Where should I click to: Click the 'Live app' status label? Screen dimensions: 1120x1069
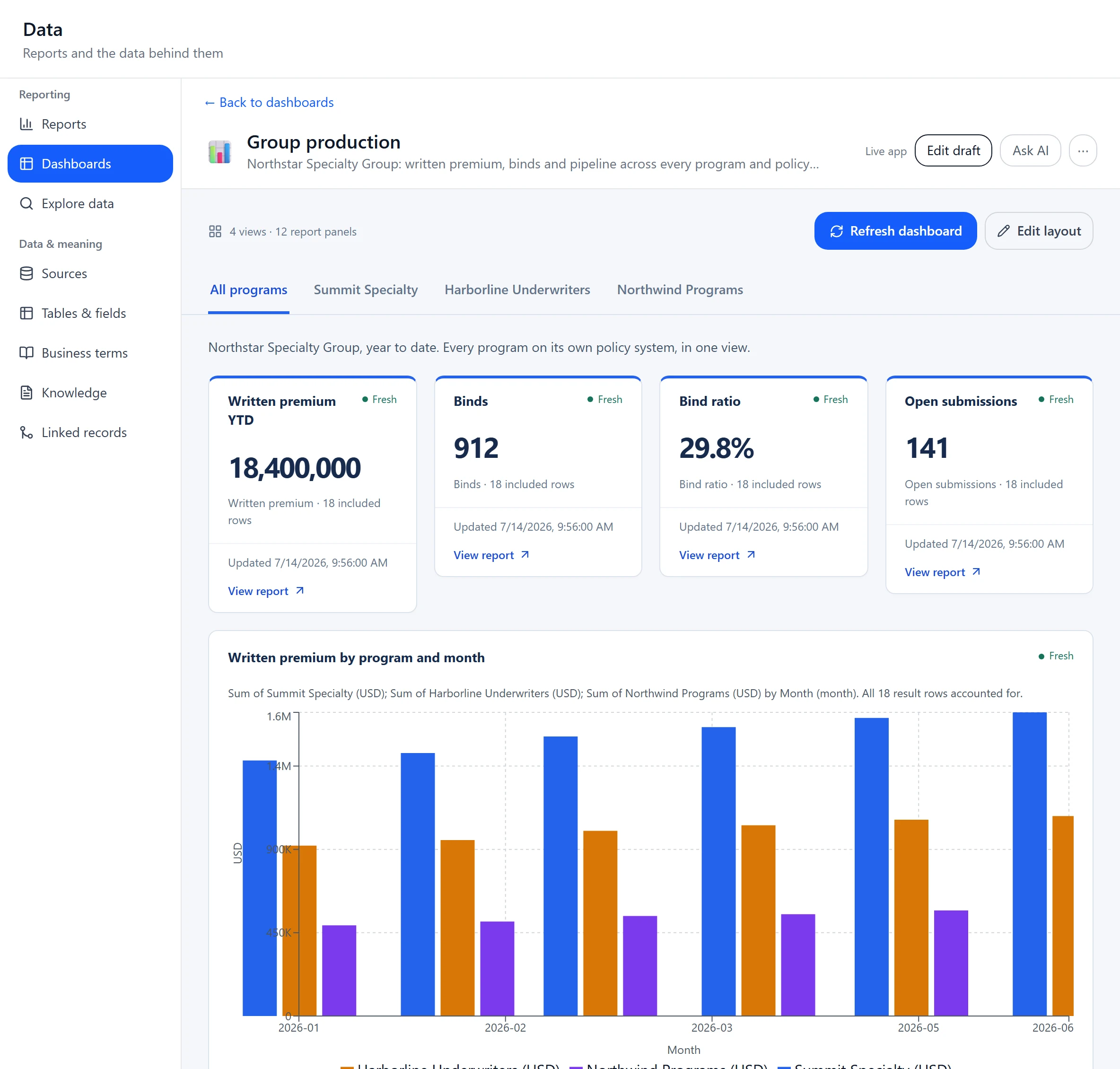[x=885, y=151]
